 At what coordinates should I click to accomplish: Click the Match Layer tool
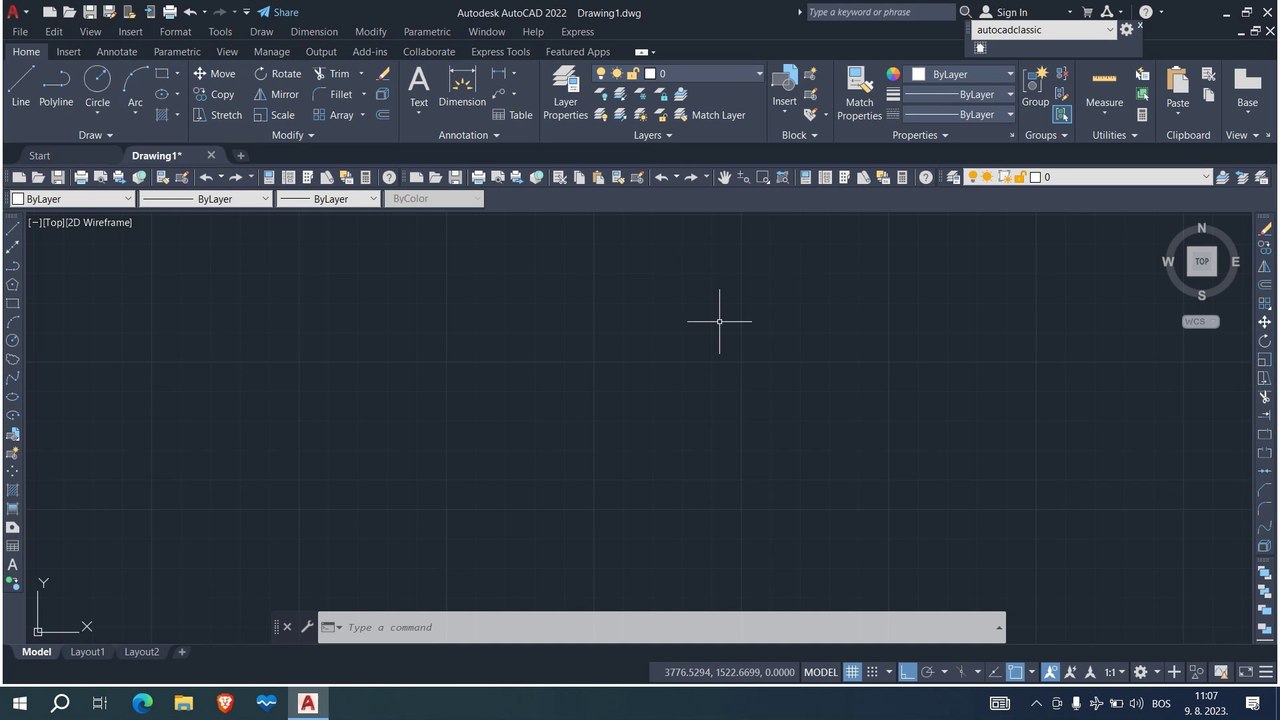(x=709, y=115)
